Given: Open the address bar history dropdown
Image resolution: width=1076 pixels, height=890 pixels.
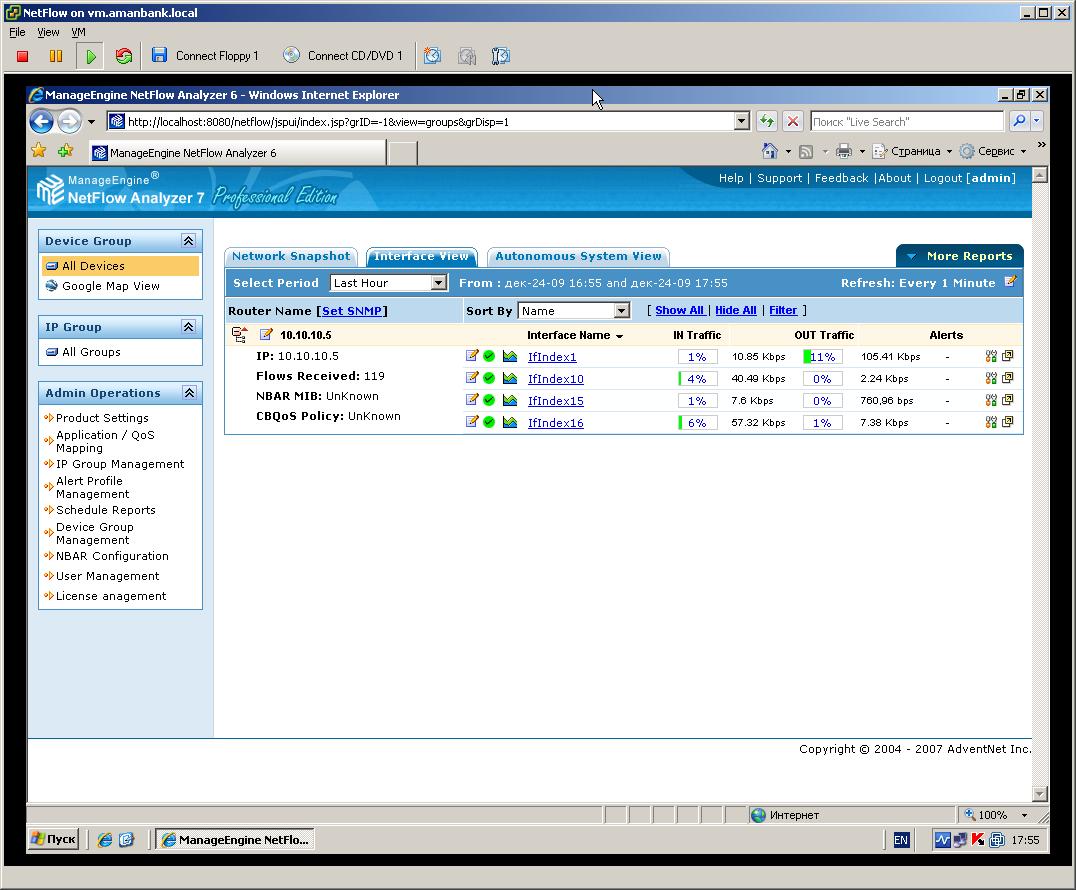Looking at the screenshot, I should [x=742, y=122].
